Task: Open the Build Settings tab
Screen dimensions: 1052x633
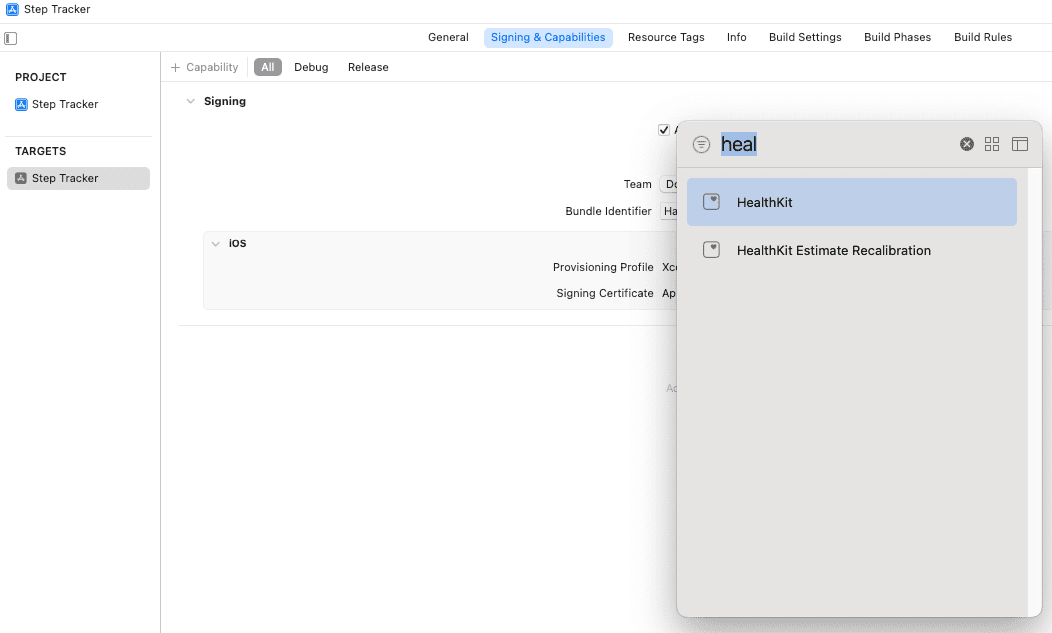Action: 804,37
